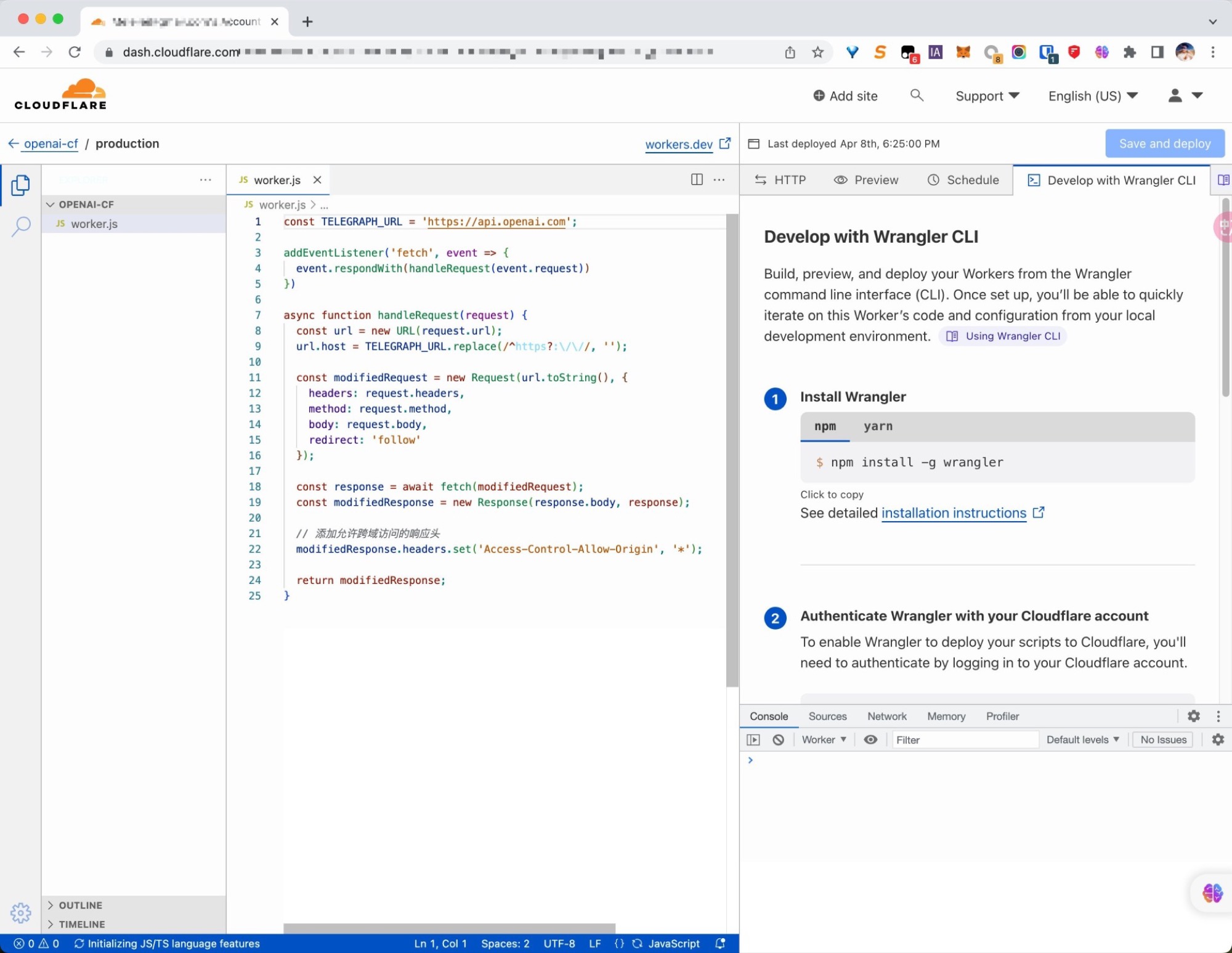Switch to the Network devtools tab
The width and height of the screenshot is (1232, 953).
(886, 716)
